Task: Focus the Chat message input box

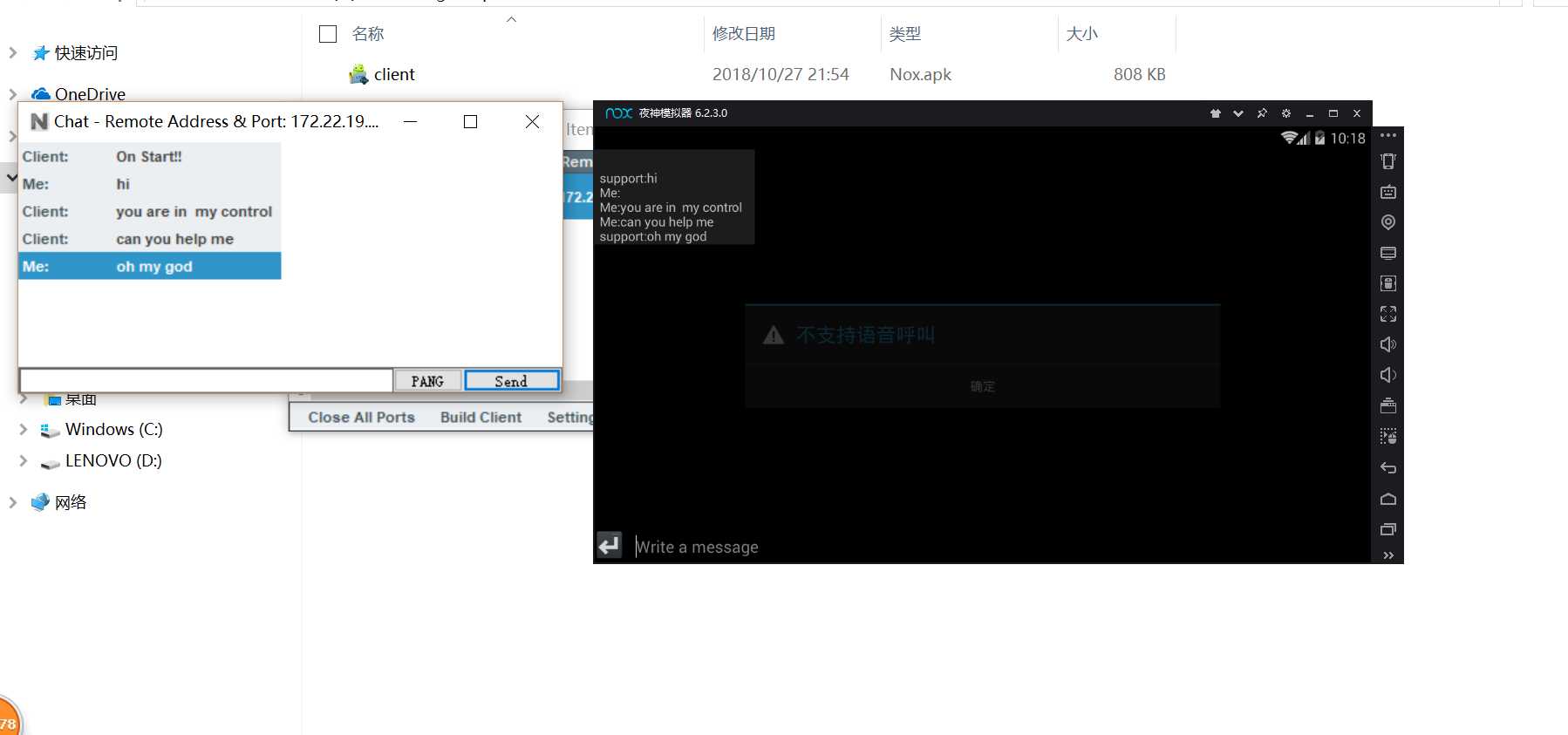Action: pos(206,380)
